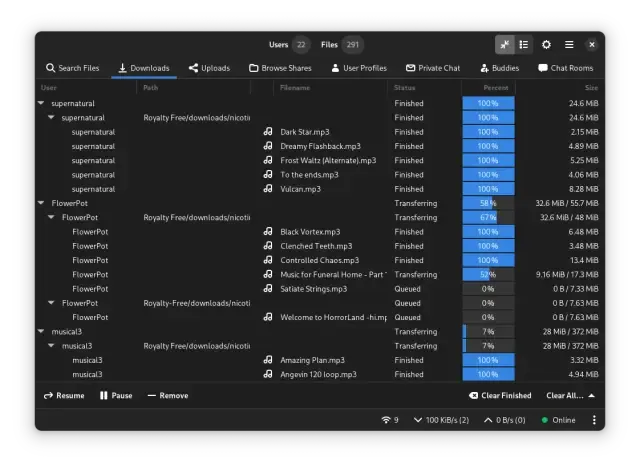This screenshot has width=640, height=469.
Task: Click the 52% progress bar for Music for Funeral Home
Action: pyautogui.click(x=488, y=274)
